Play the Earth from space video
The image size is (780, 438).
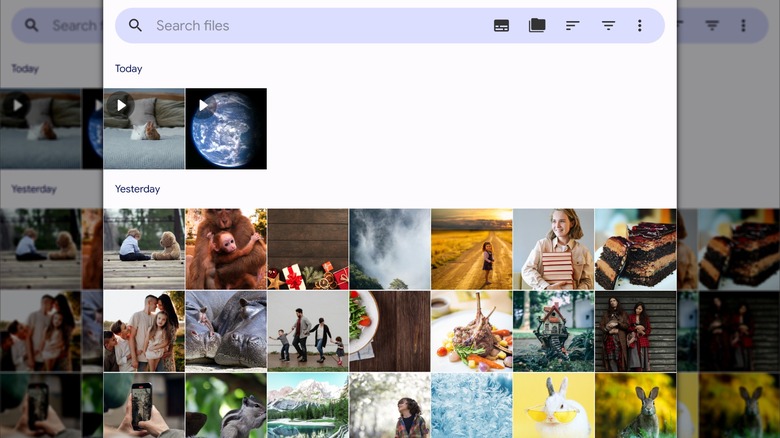click(226, 129)
